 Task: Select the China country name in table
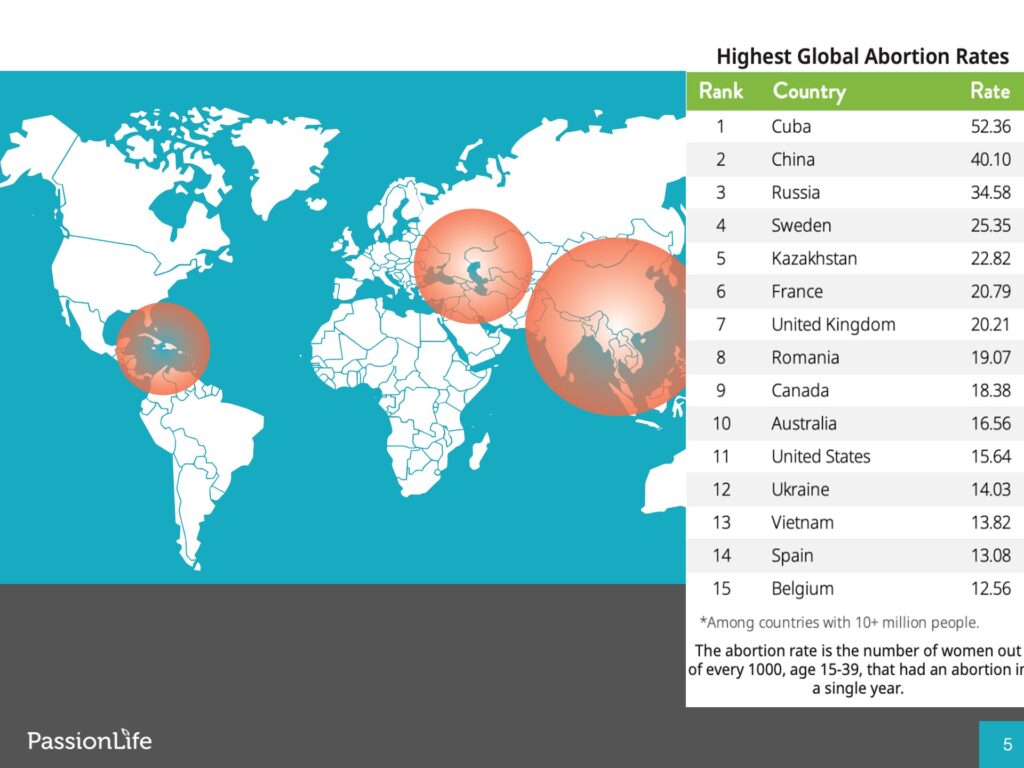tap(793, 159)
